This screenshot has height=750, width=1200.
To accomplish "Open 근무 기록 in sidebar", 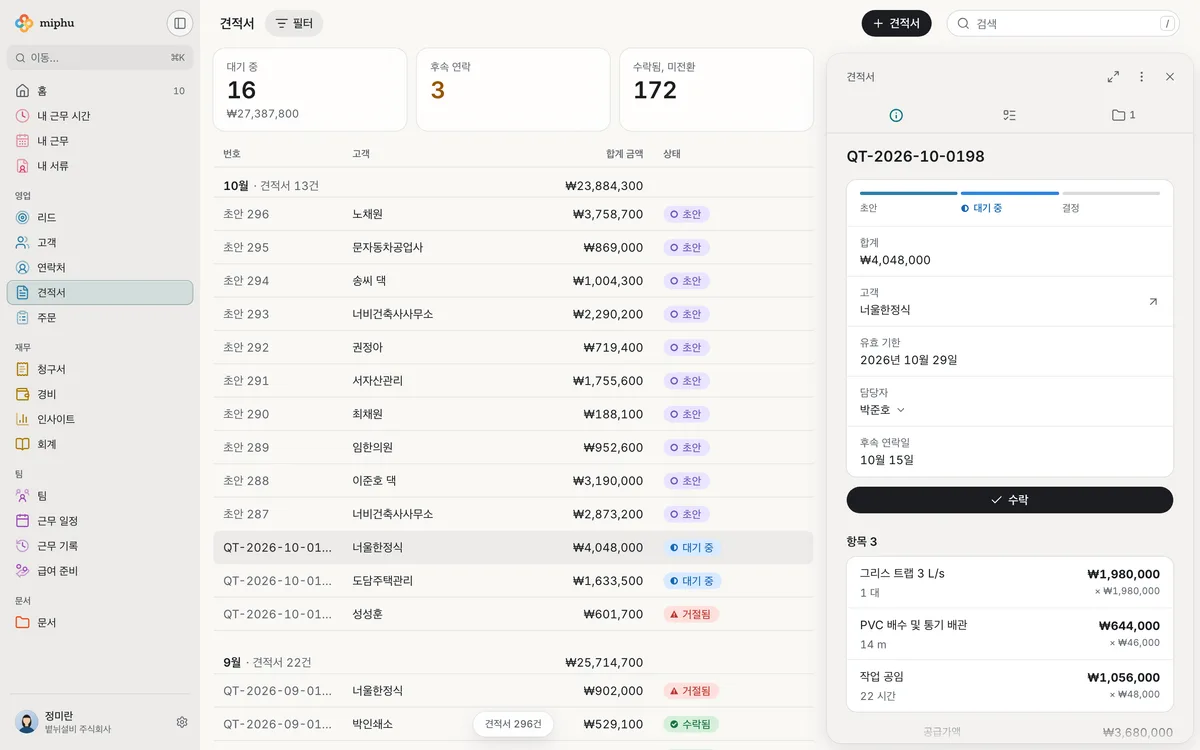I will (100, 546).
